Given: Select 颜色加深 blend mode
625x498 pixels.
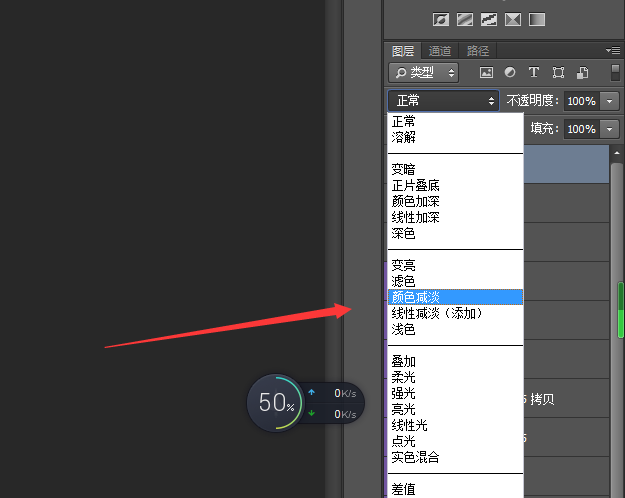Looking at the screenshot, I should (x=455, y=201).
